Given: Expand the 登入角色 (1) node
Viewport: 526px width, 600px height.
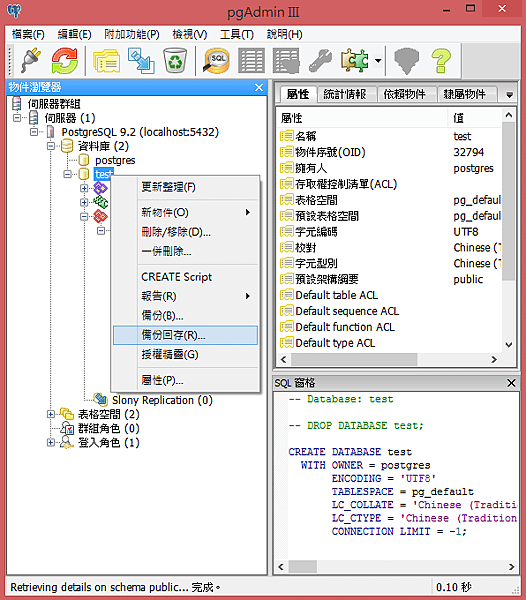Looking at the screenshot, I should (50, 442).
